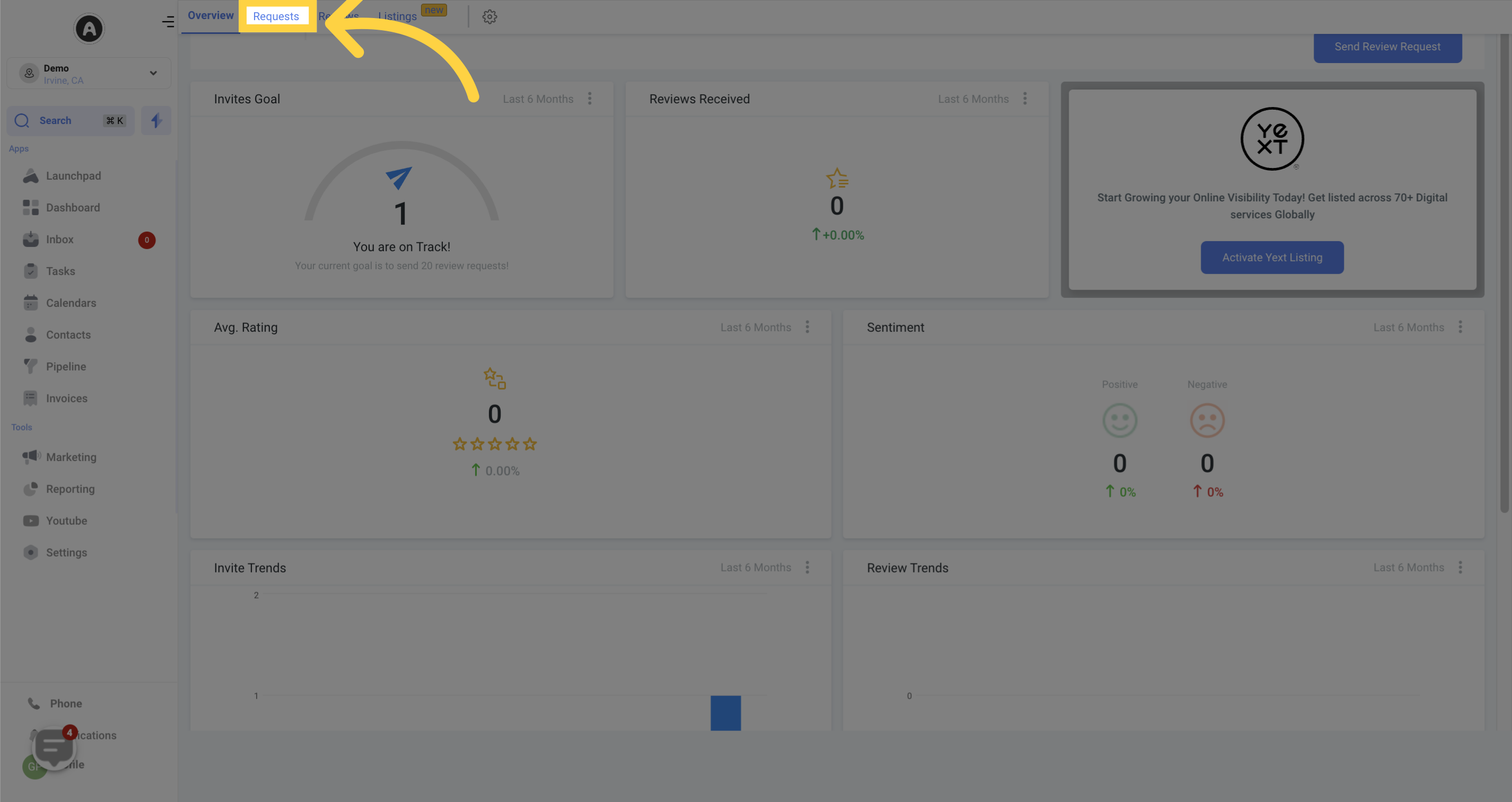Open Review Trends options menu

point(1461,567)
